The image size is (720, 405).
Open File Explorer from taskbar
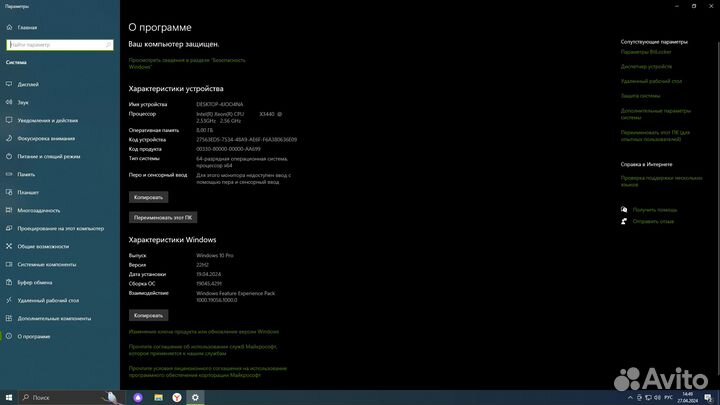coord(158,398)
